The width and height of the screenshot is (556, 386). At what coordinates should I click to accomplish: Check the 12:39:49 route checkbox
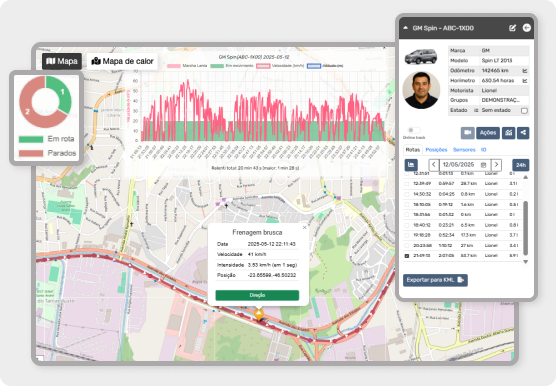coord(407,184)
